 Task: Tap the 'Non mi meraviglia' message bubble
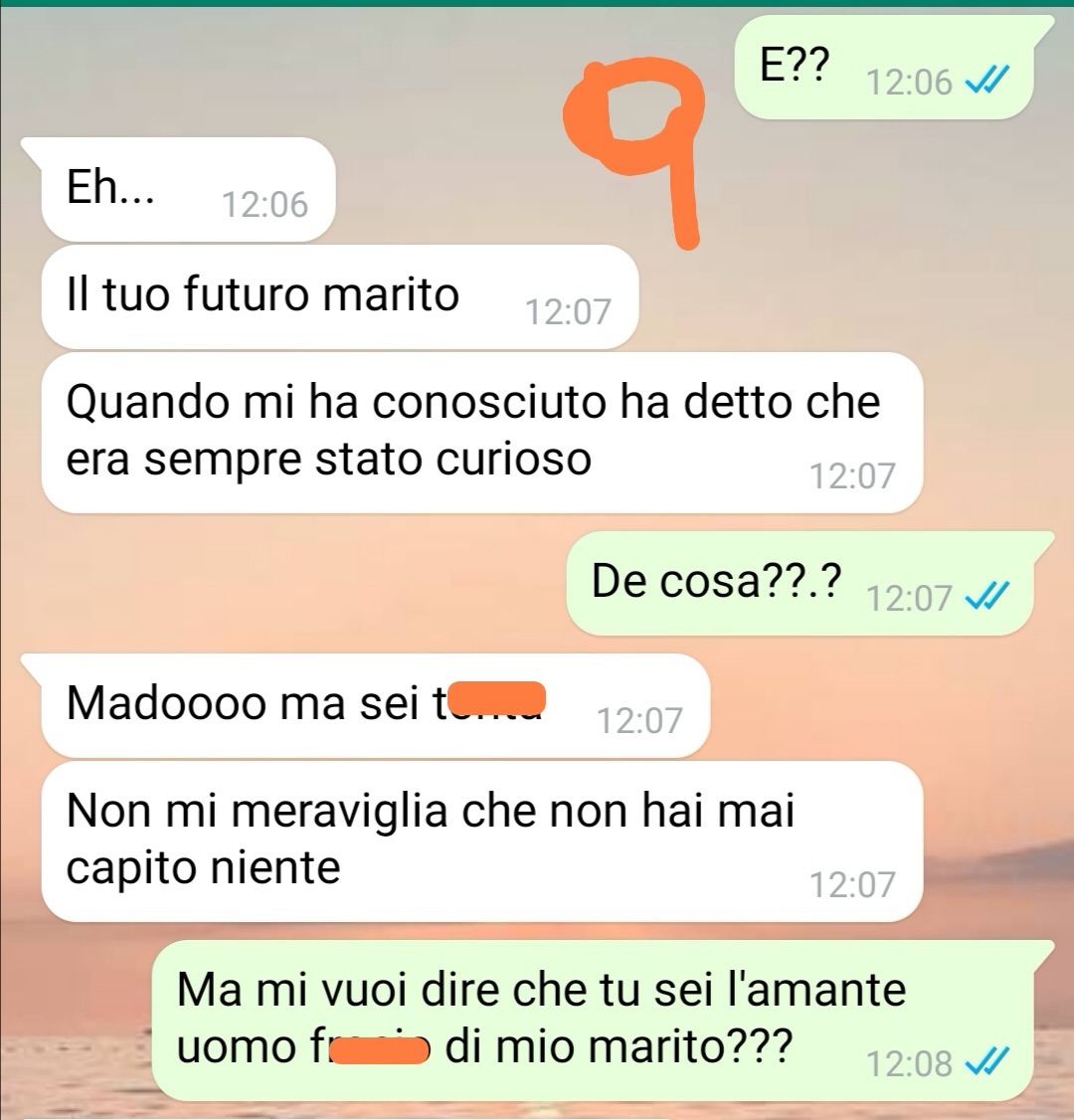click(x=482, y=841)
